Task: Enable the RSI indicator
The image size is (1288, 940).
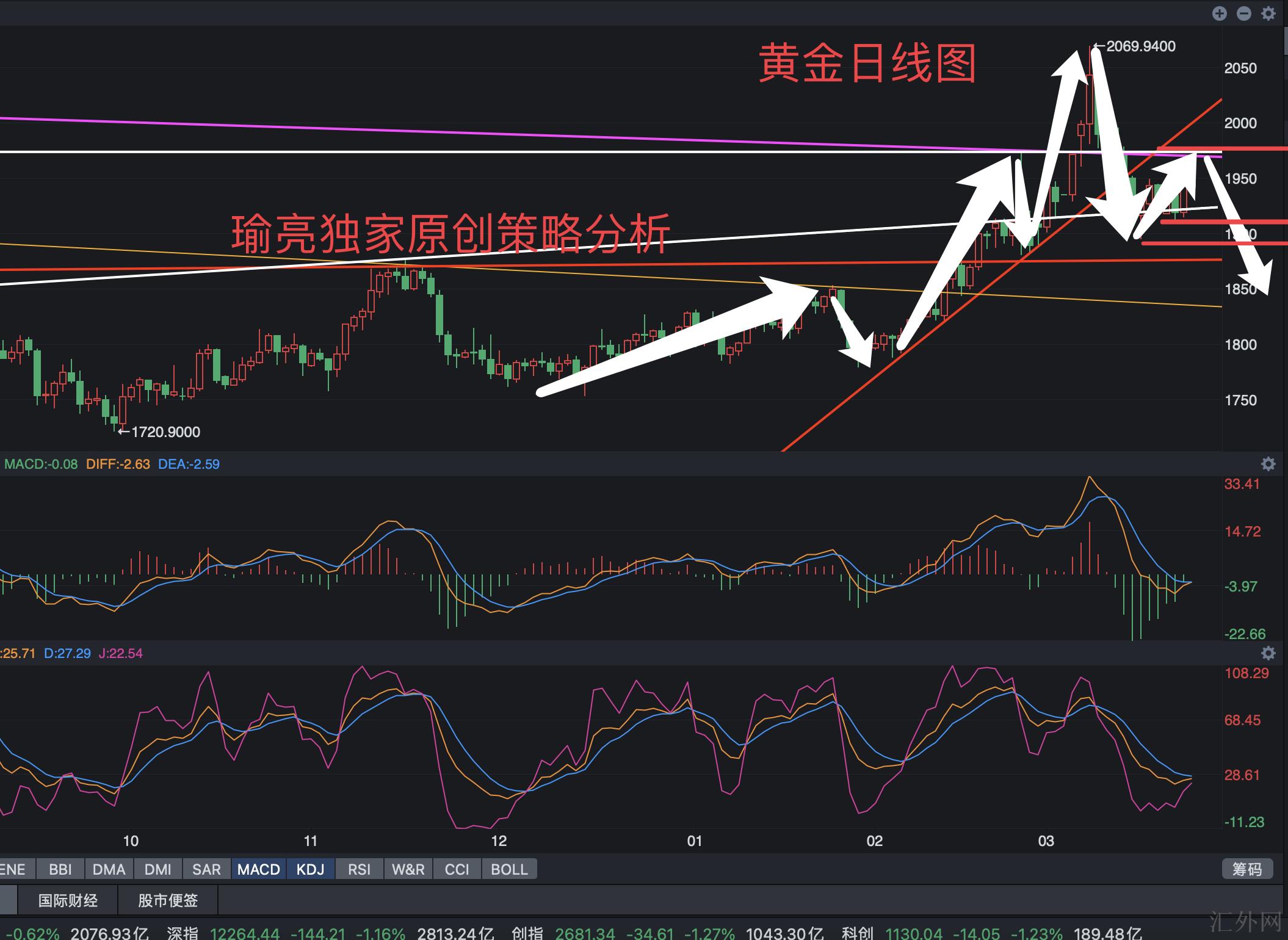Action: click(x=359, y=869)
